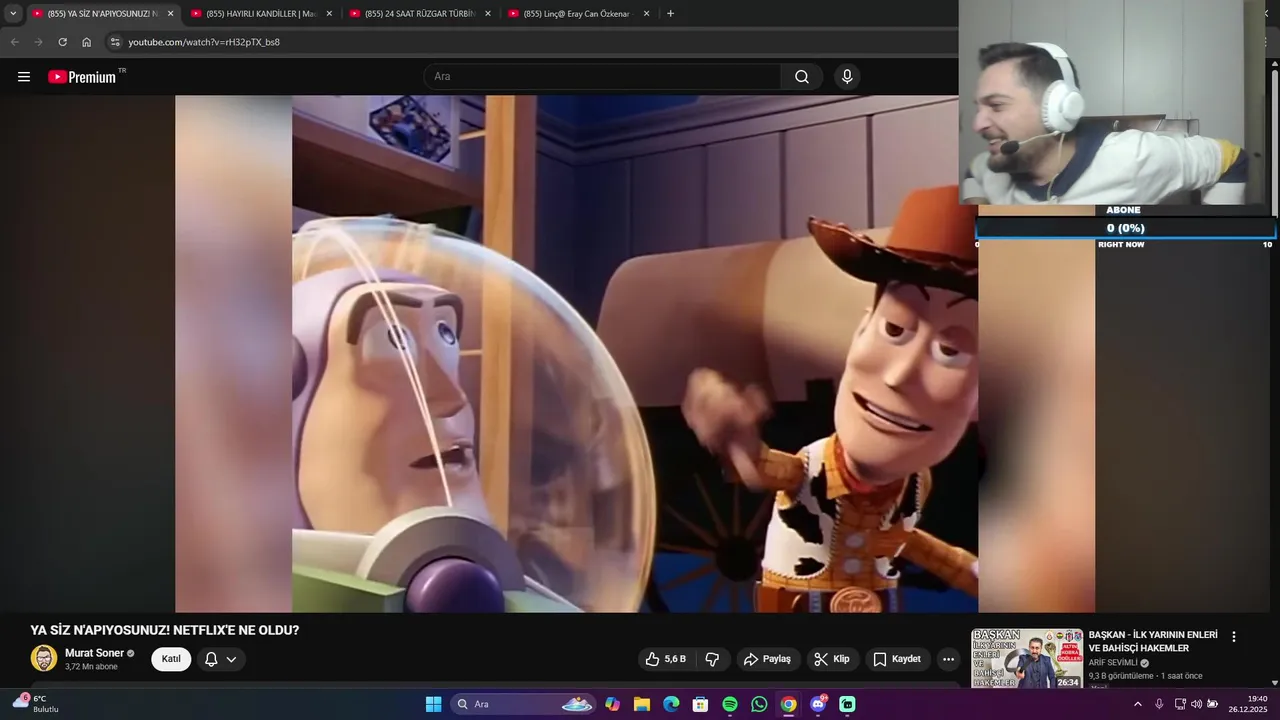Open Murat Soner channel avatar
This screenshot has height=720, width=1280.
point(44,658)
